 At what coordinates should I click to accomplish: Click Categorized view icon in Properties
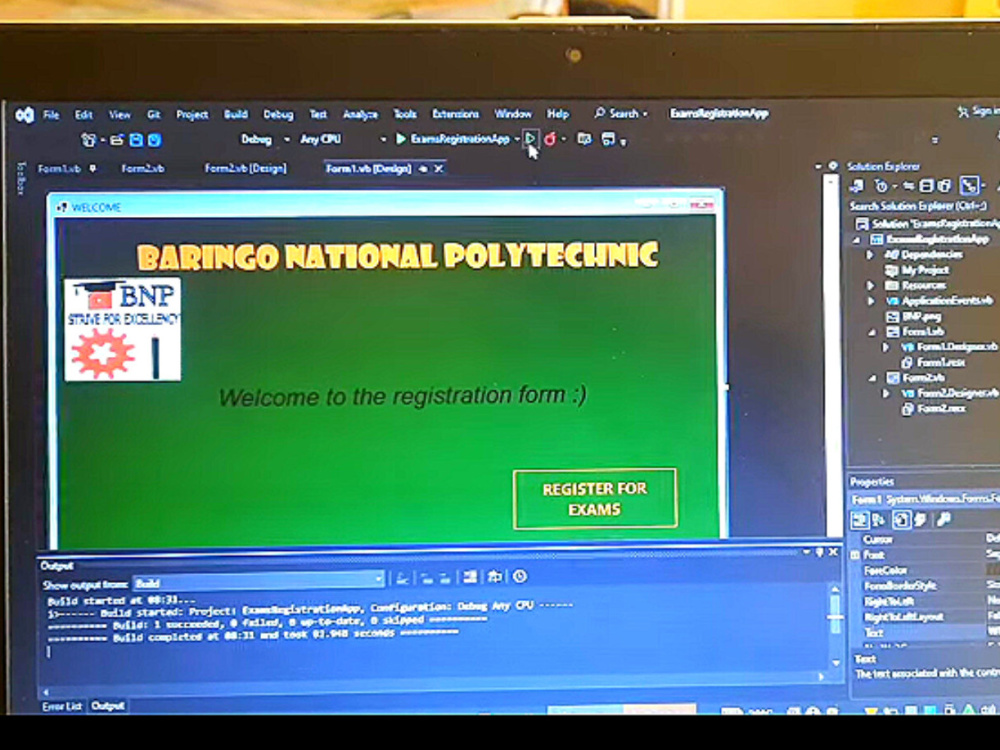pos(860,520)
